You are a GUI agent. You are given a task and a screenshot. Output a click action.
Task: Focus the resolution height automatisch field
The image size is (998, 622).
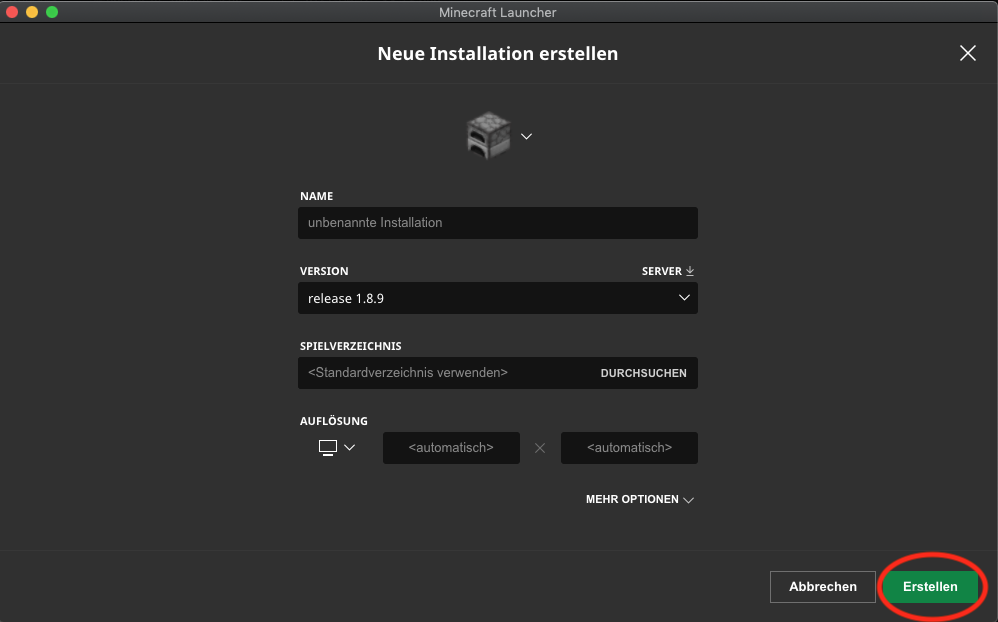(629, 448)
